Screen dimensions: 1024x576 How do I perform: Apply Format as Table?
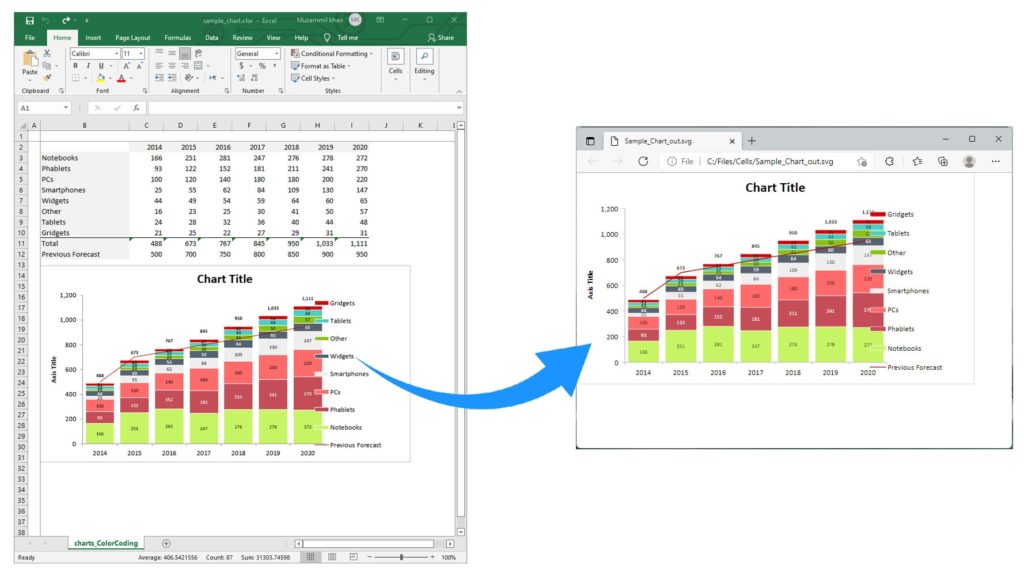322,65
